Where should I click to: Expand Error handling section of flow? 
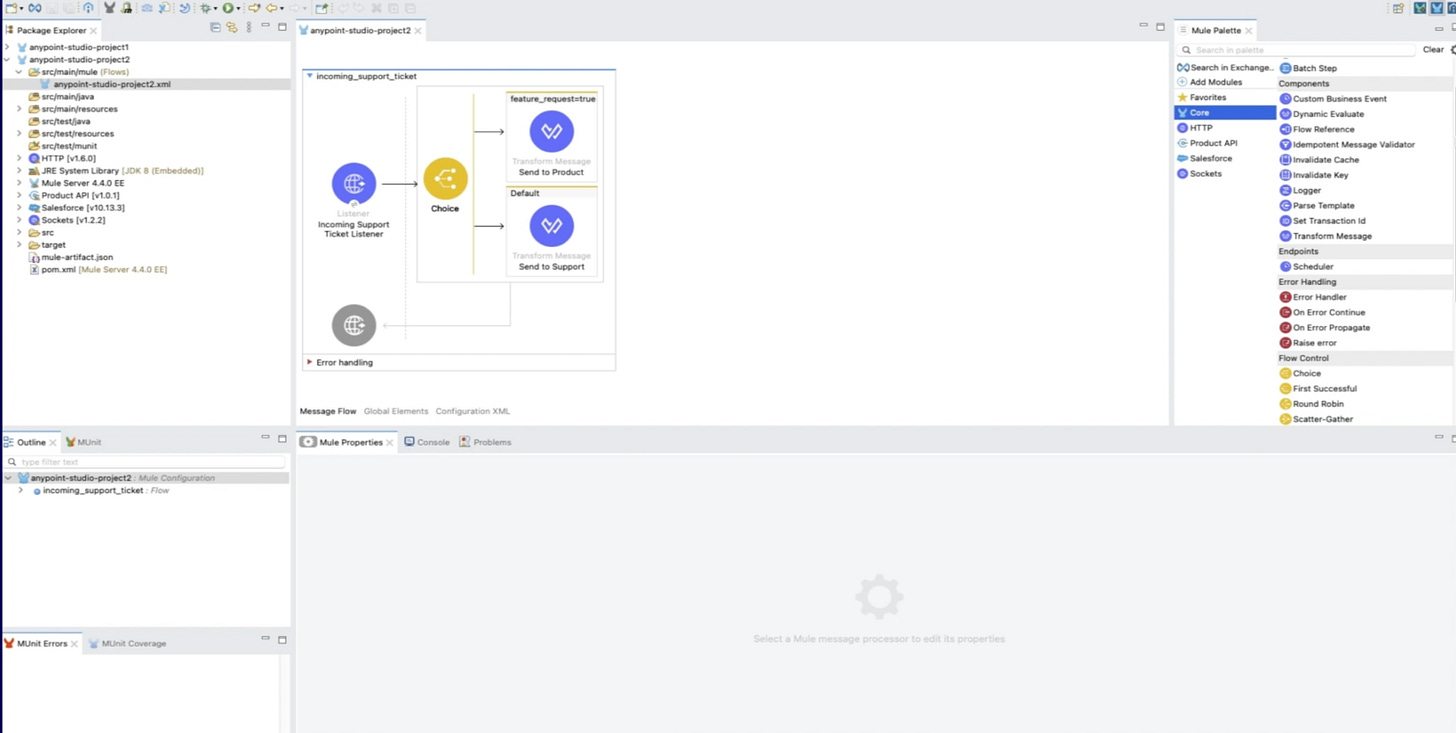(310, 362)
